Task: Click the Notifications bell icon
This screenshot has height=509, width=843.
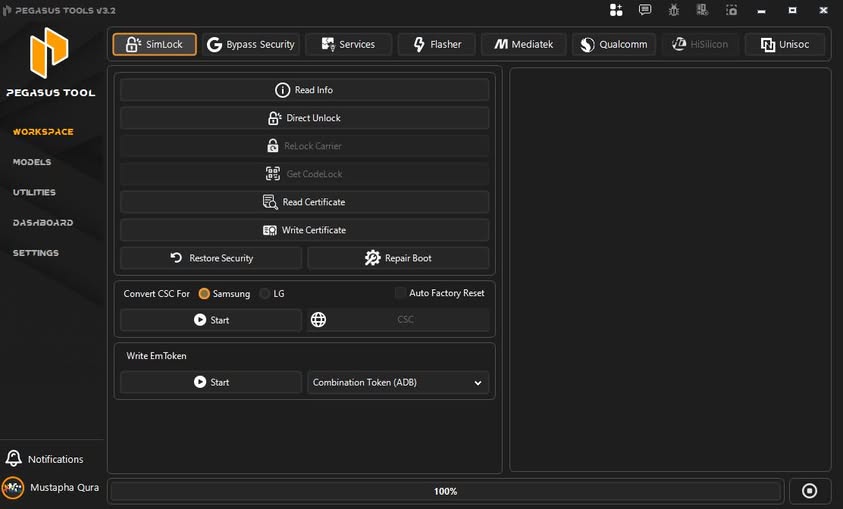Action: [x=14, y=459]
